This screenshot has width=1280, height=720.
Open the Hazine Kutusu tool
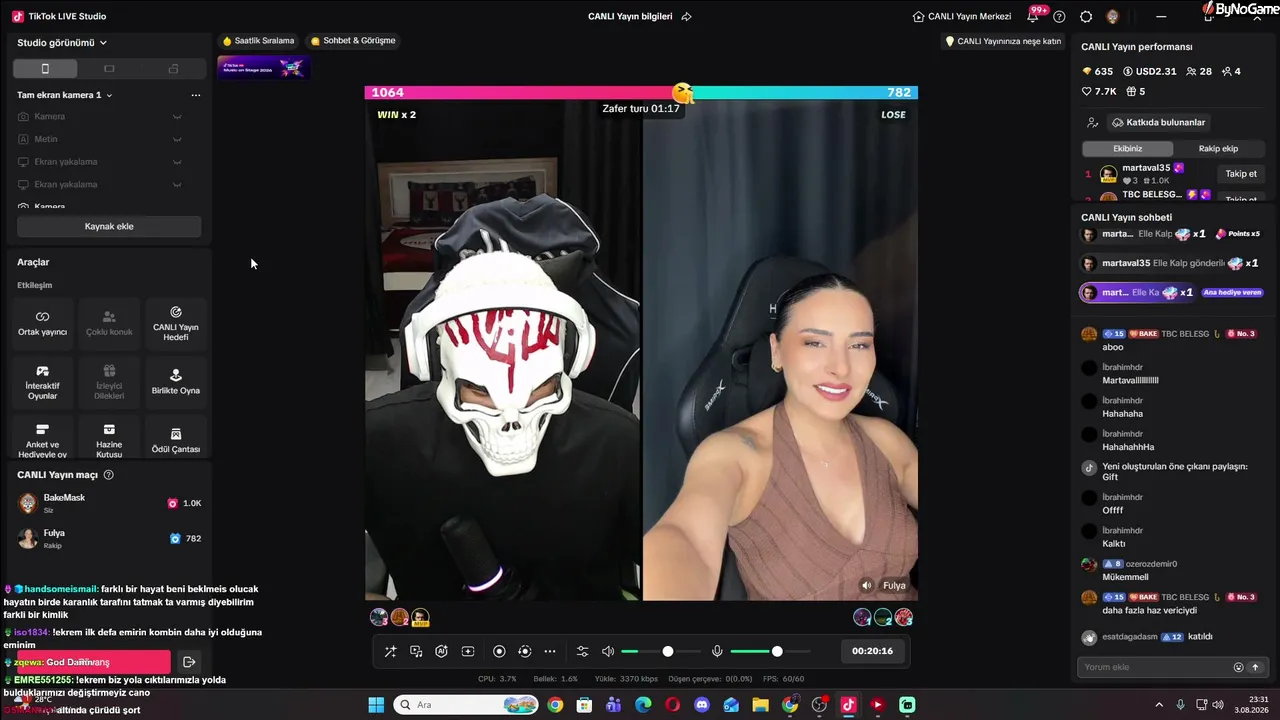[x=109, y=440]
